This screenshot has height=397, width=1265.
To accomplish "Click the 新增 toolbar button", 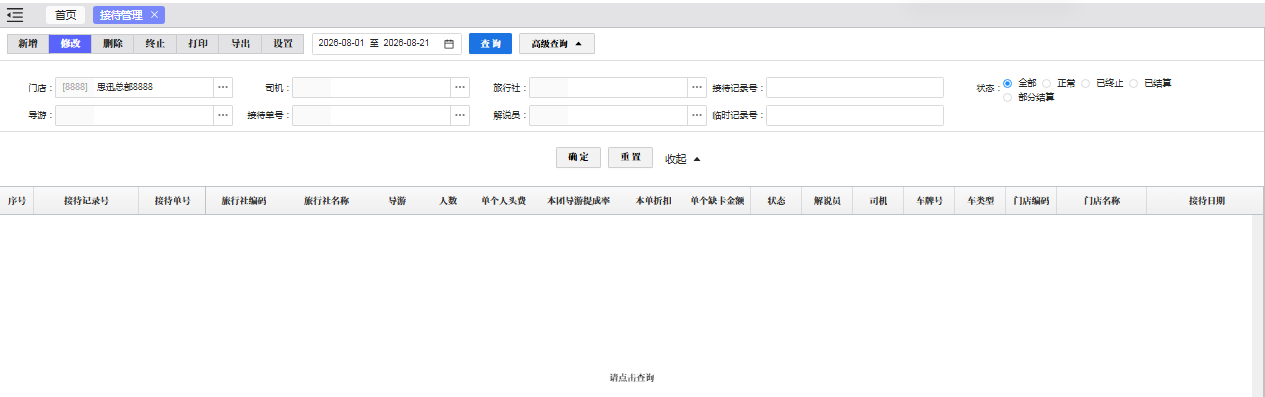I will click(28, 44).
